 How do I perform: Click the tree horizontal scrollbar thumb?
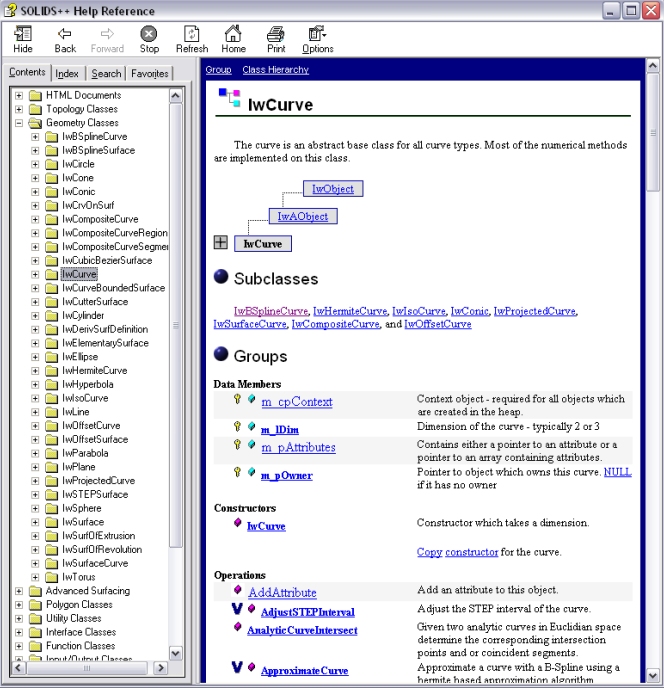(x=87, y=668)
